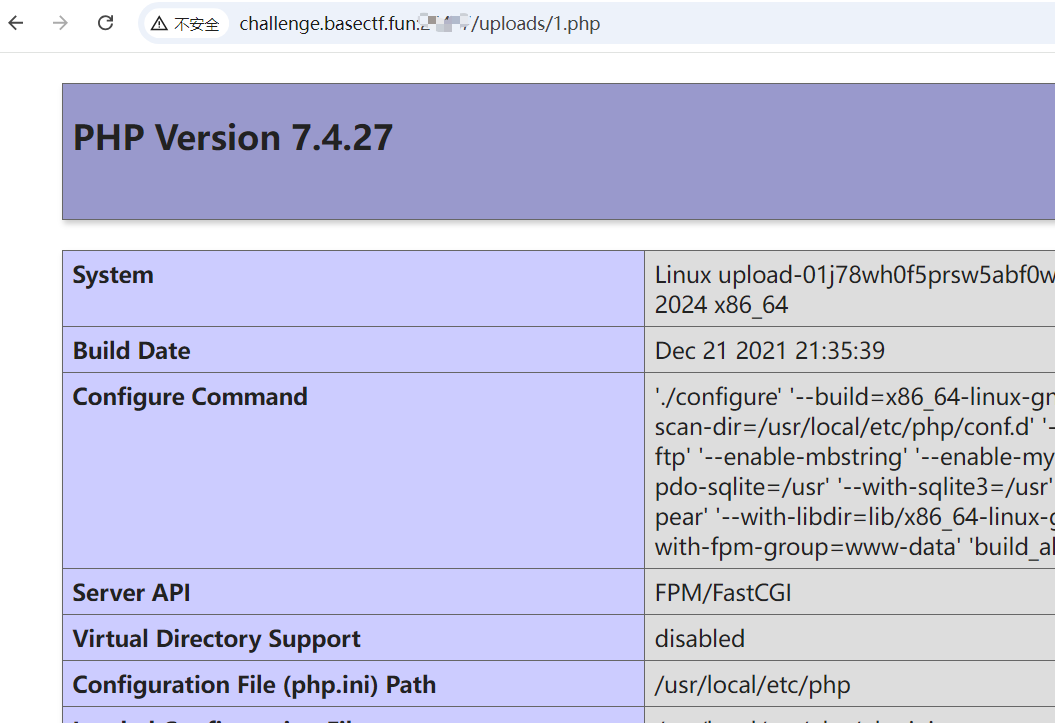Click the warning triangle security icon

pos(159,24)
